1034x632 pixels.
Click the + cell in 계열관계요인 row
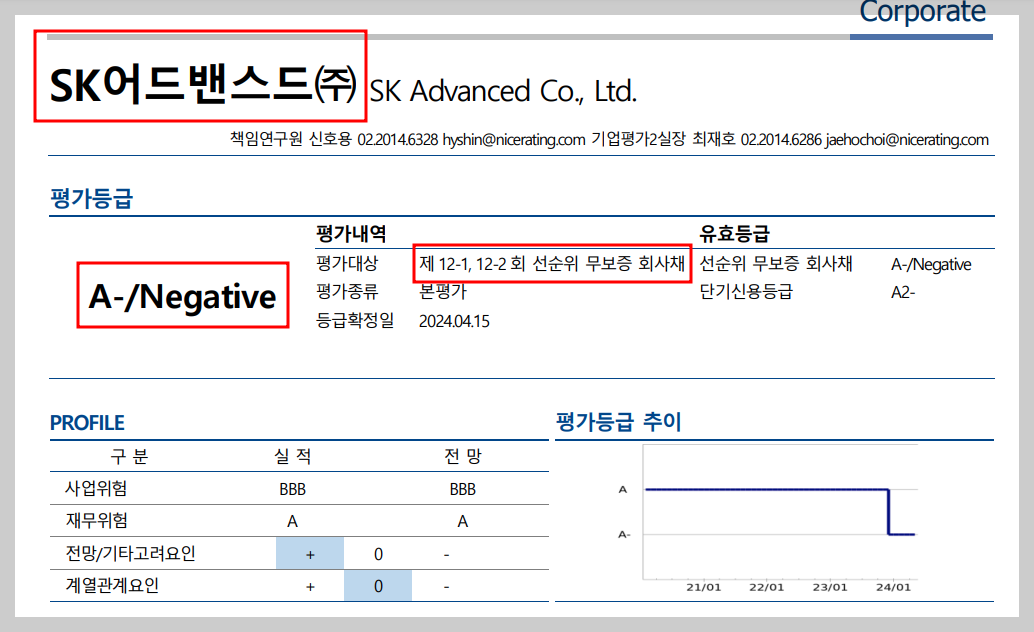coord(310,586)
